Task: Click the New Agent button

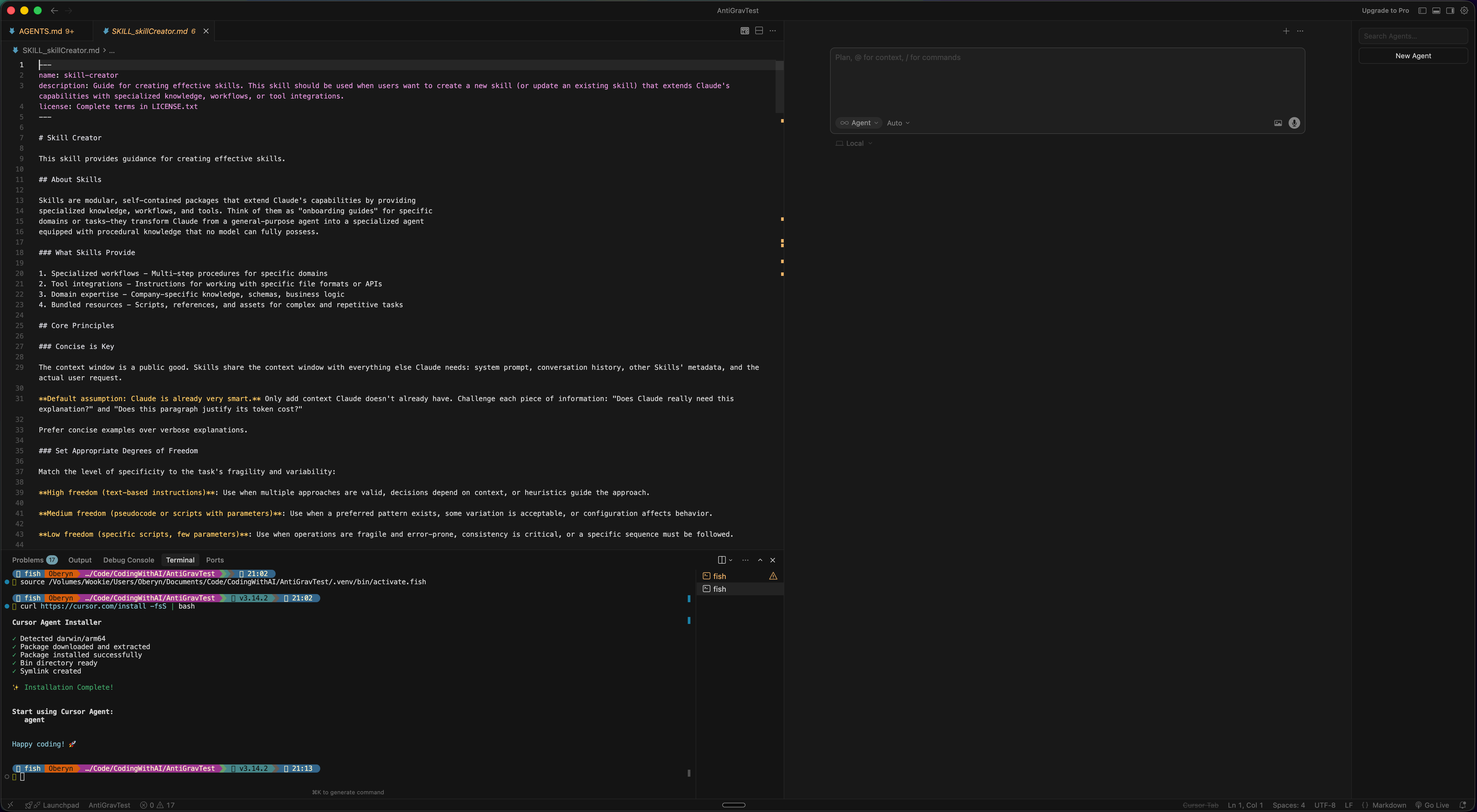Action: pos(1413,56)
